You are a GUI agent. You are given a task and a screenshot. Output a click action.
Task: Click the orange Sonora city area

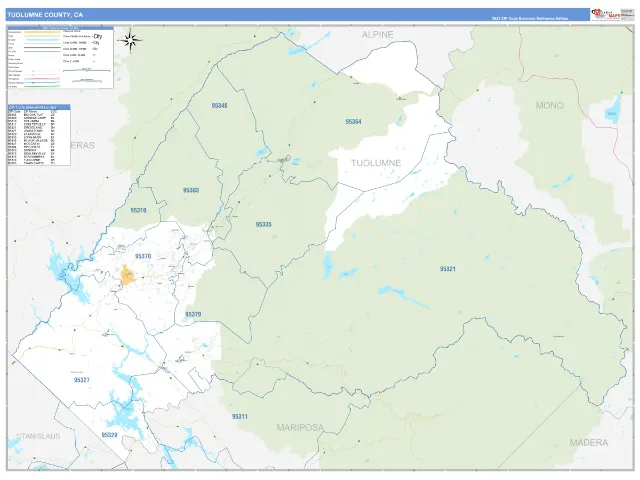coord(127,275)
